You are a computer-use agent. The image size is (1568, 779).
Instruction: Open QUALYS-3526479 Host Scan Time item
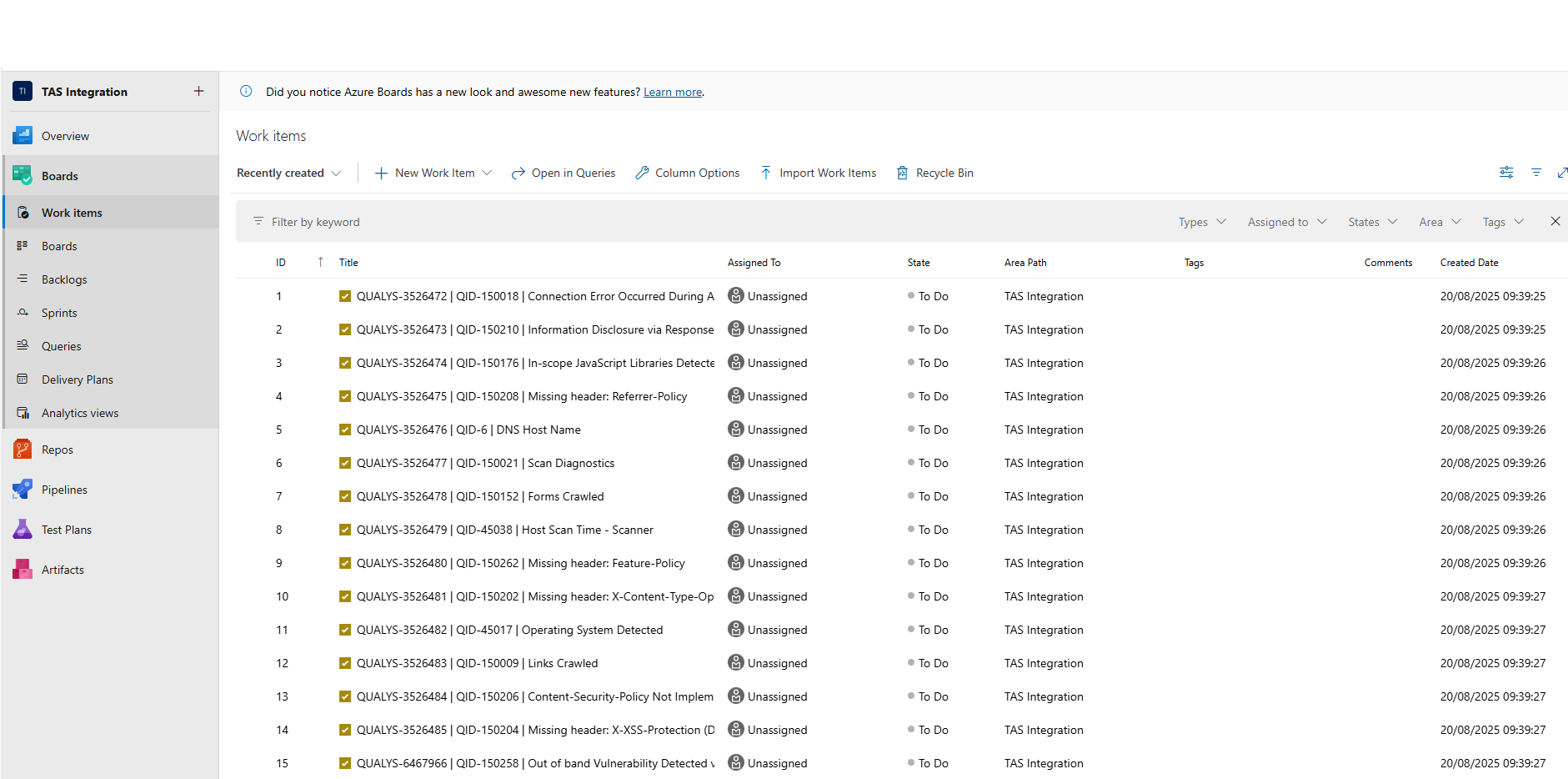point(505,530)
